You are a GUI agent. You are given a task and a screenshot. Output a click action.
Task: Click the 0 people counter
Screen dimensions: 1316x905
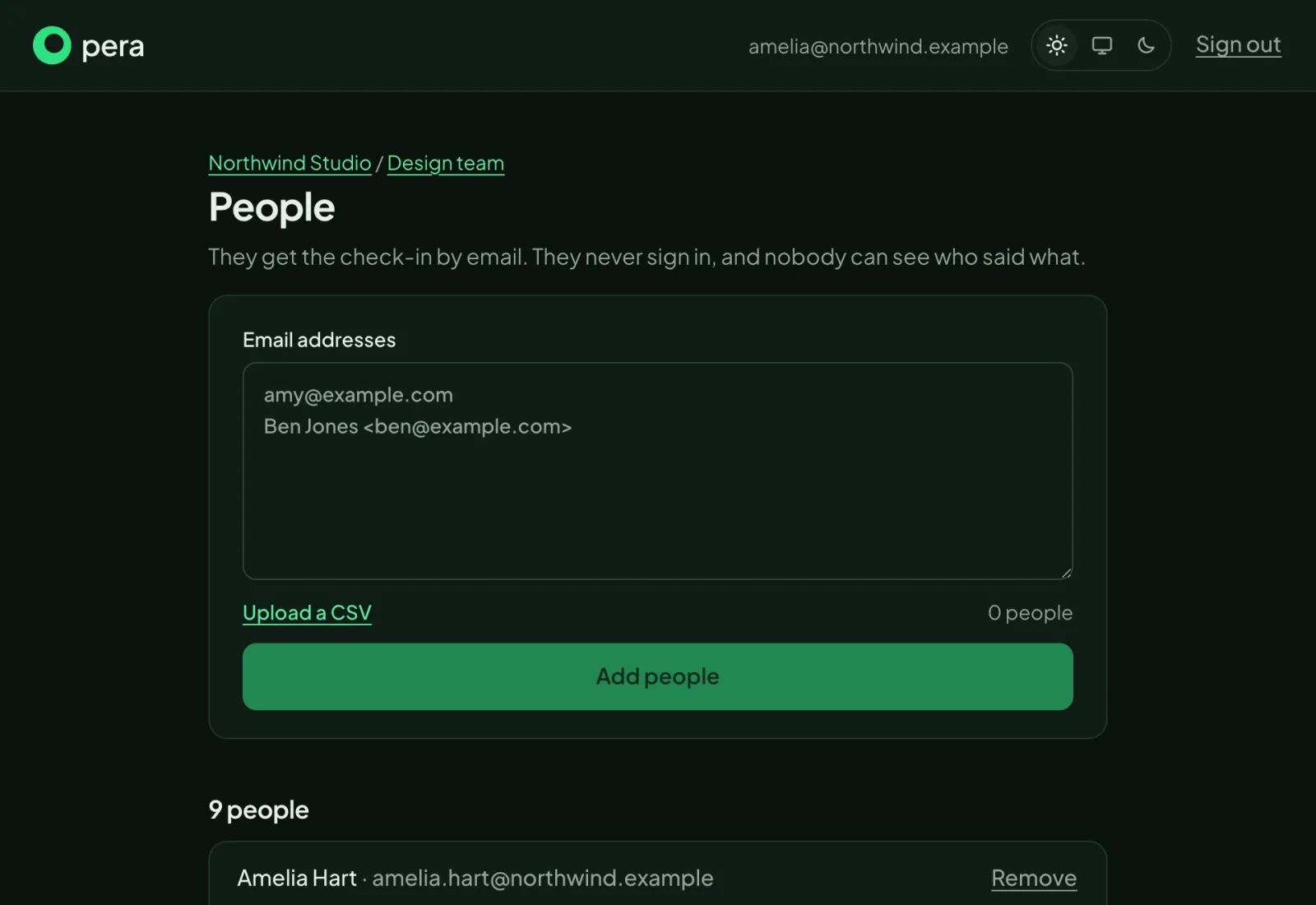coord(1030,613)
